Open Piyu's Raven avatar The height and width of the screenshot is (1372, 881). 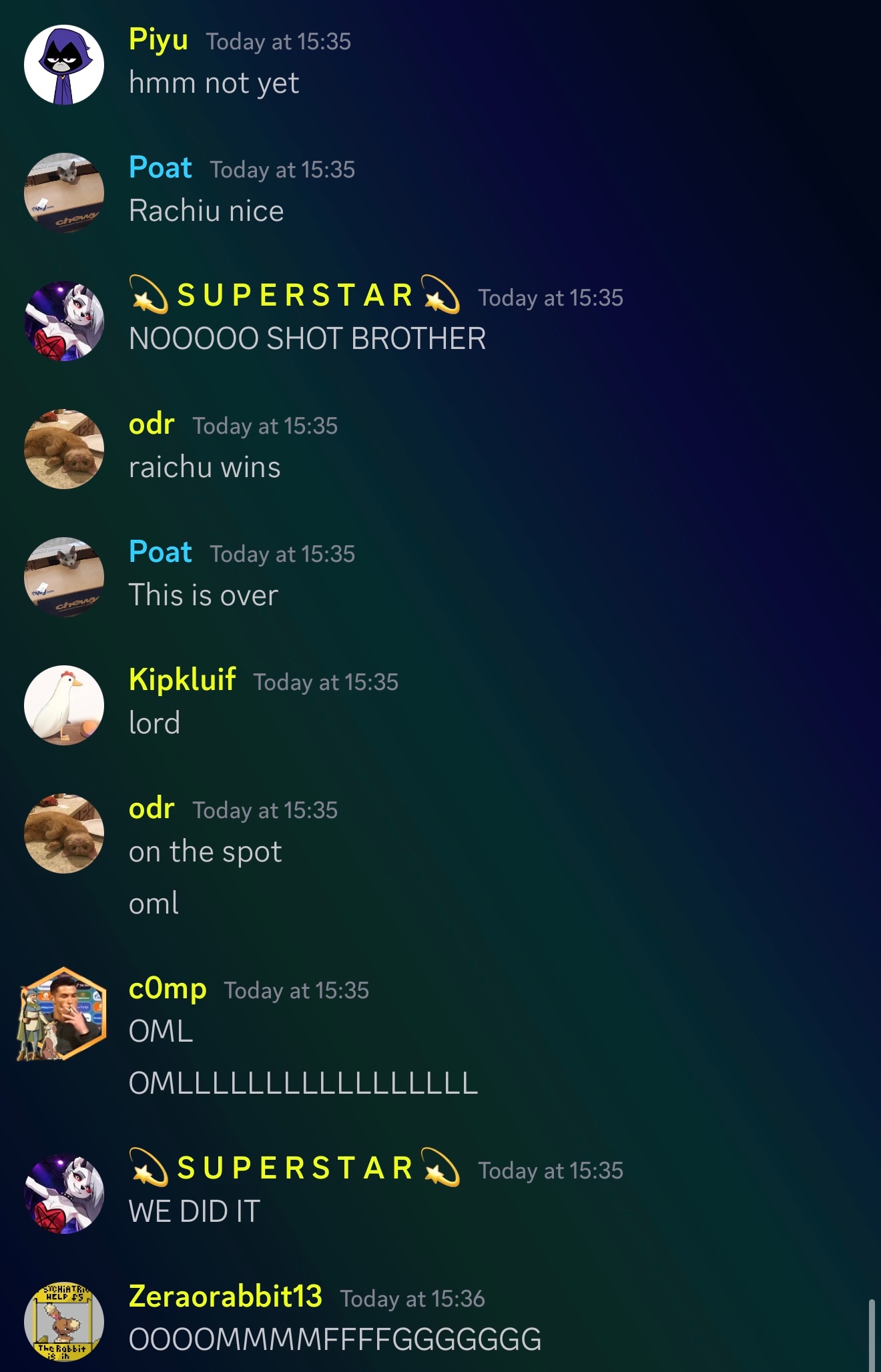pyautogui.click(x=64, y=65)
